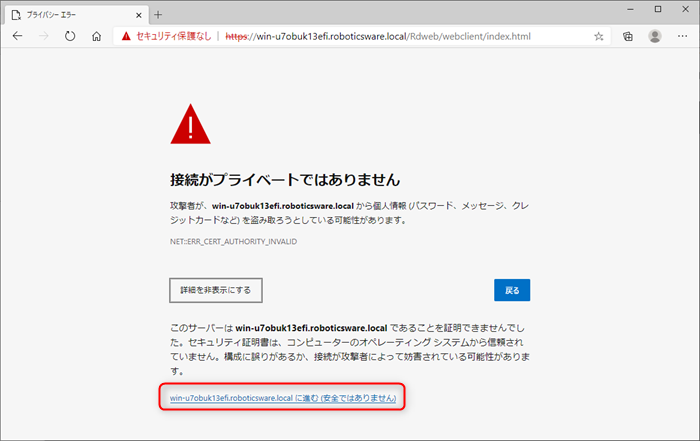Click the セキュリティ保護なし label in the address bar
This screenshot has width=700, height=441.
click(x=174, y=36)
